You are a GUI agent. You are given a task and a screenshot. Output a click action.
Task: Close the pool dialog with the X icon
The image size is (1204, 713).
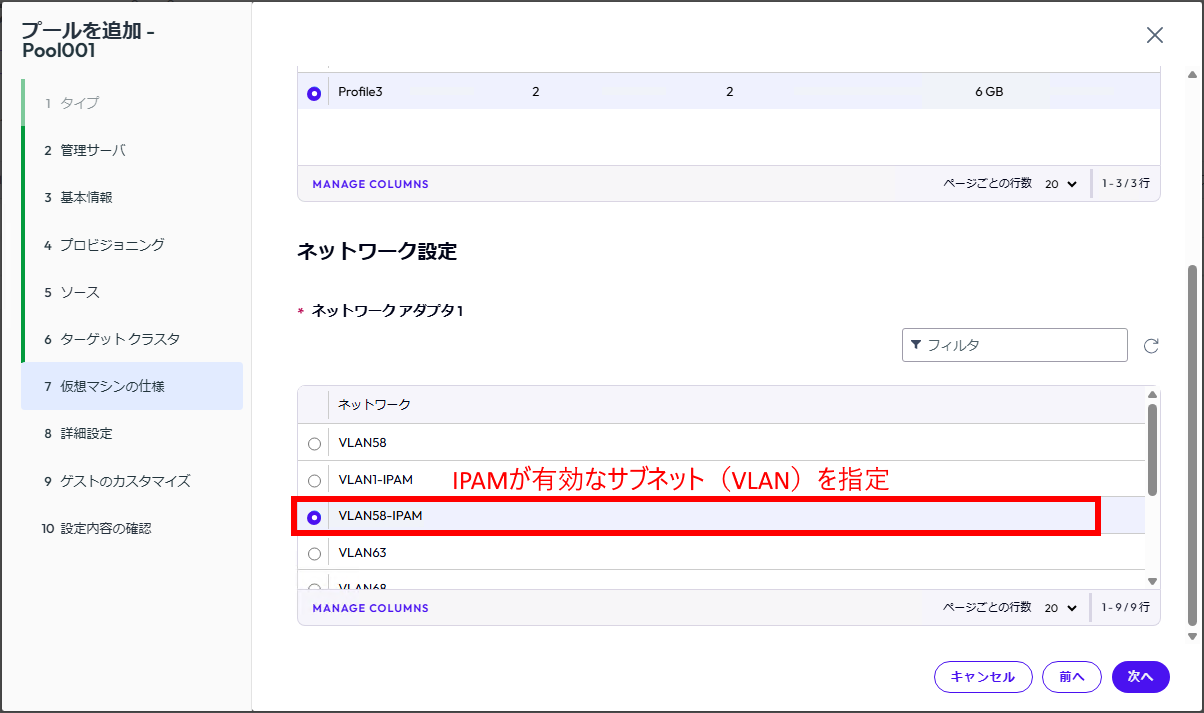[1155, 36]
